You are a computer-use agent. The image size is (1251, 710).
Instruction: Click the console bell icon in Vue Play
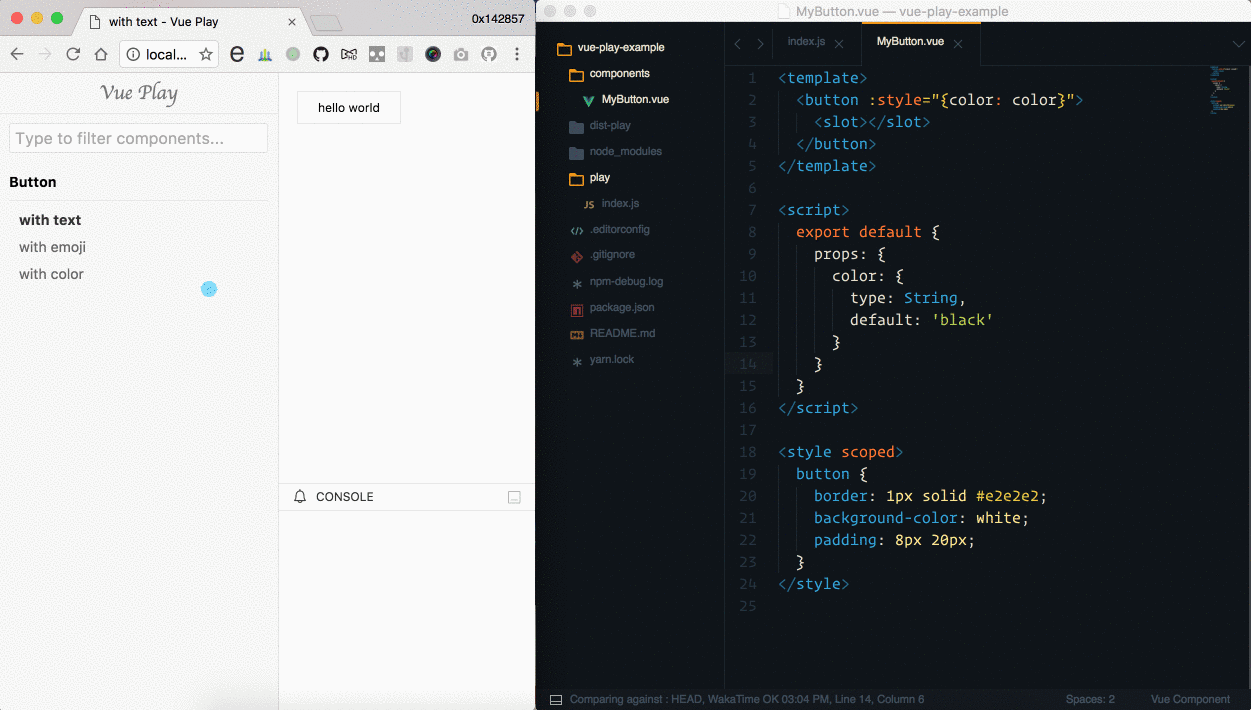coord(299,496)
